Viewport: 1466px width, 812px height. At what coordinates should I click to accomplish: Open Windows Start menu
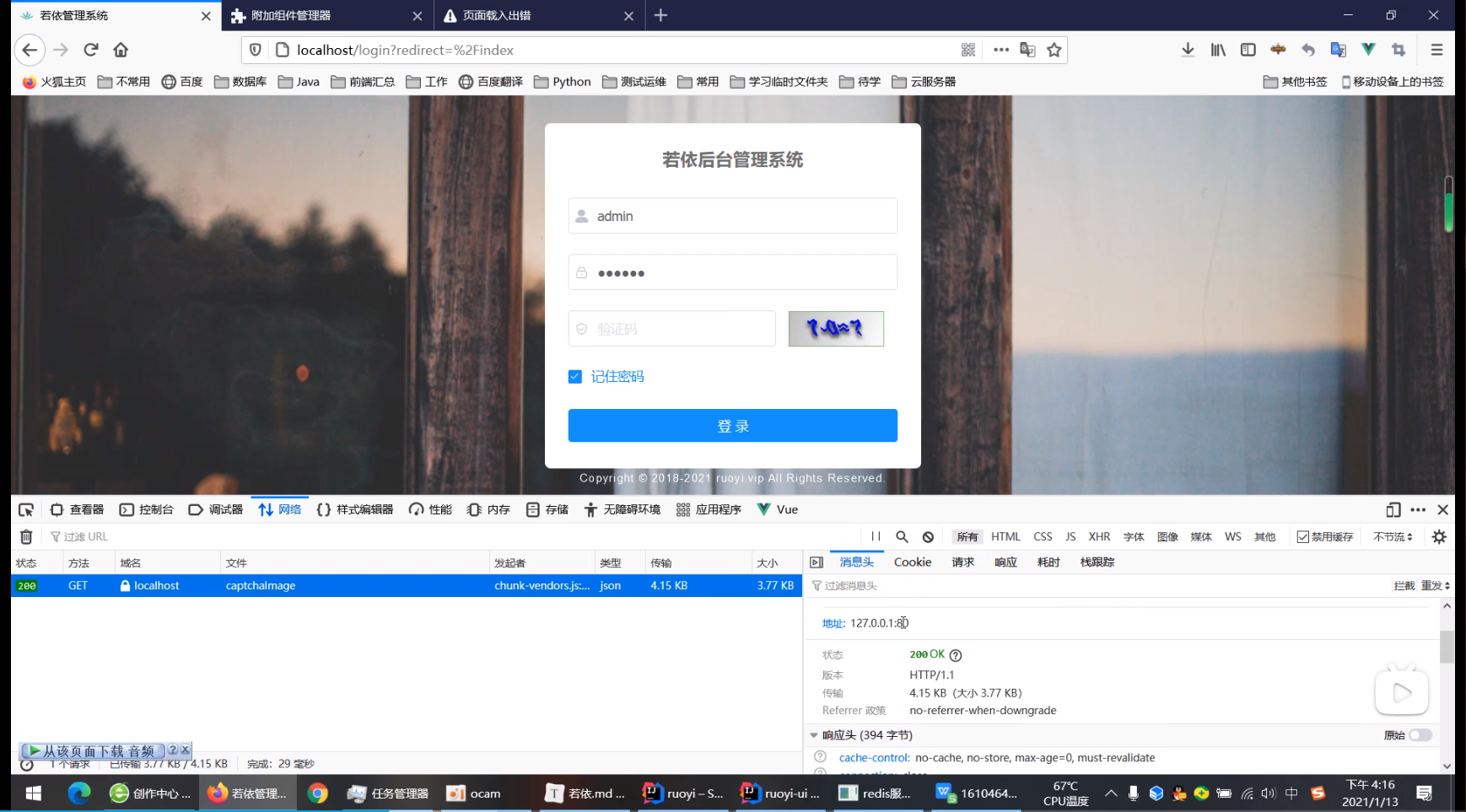click(x=34, y=793)
